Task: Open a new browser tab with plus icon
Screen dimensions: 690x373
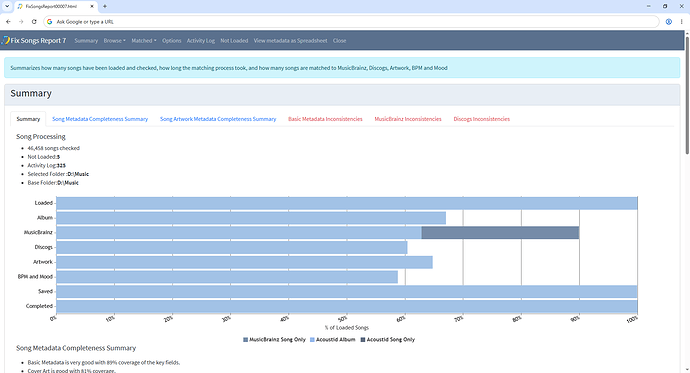Action: 105,6
